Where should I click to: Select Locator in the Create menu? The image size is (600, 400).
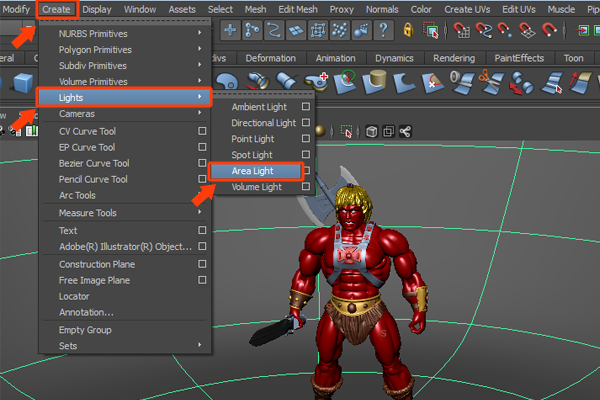pos(76,297)
